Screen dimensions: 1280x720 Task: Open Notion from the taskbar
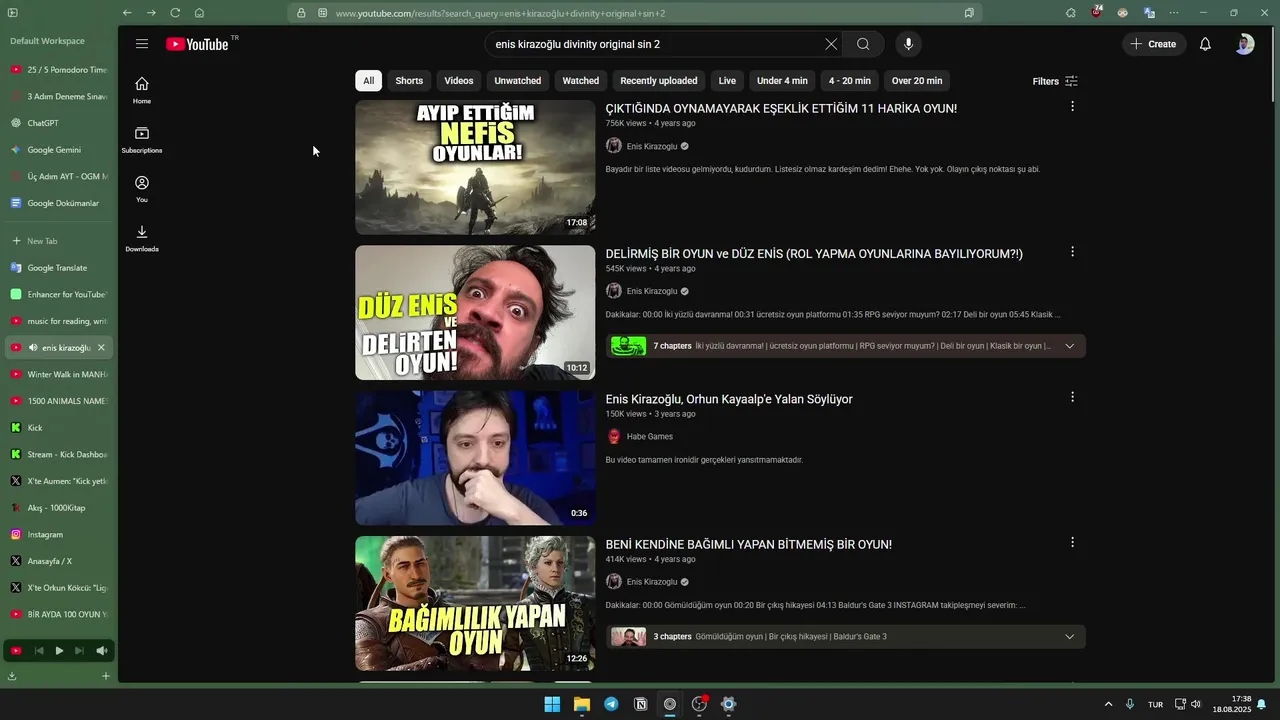(x=641, y=704)
